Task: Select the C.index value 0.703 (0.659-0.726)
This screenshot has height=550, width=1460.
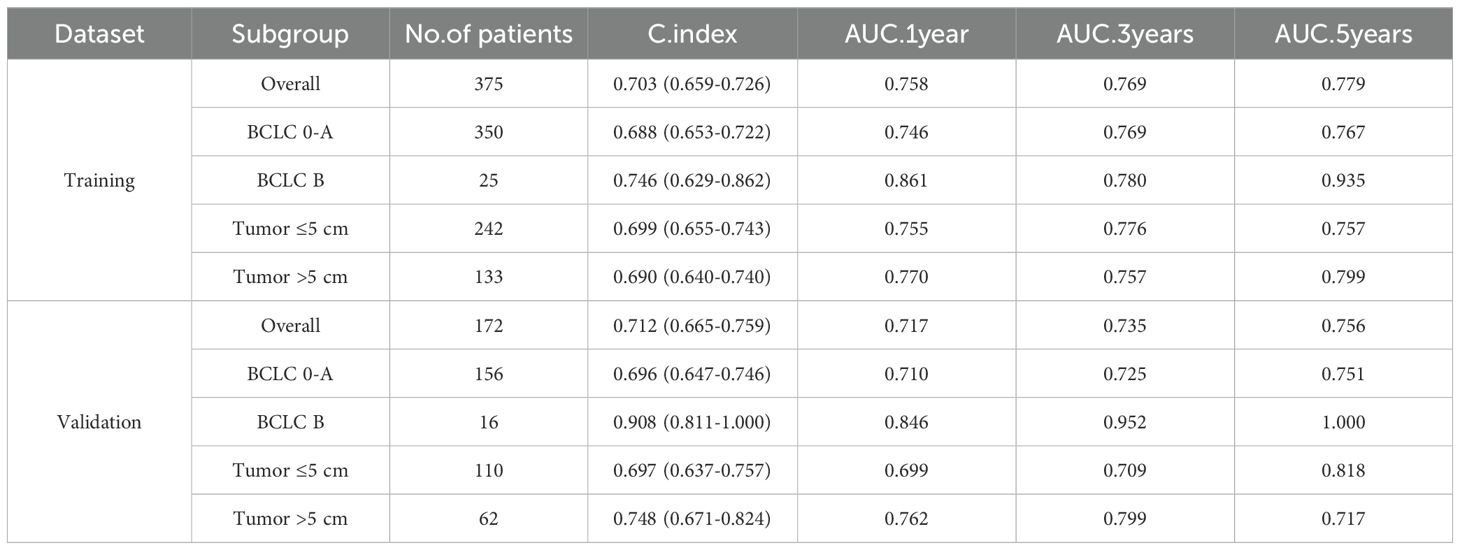Action: click(691, 84)
